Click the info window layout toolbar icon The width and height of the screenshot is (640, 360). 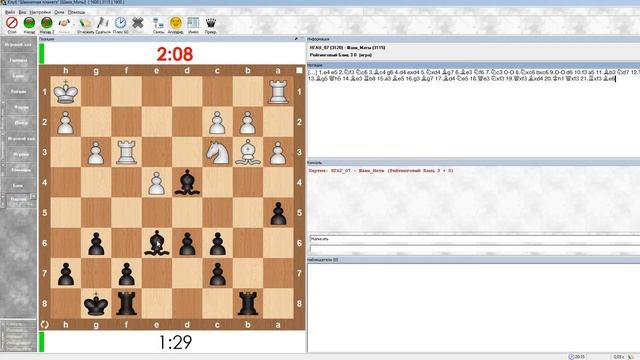tap(193, 23)
